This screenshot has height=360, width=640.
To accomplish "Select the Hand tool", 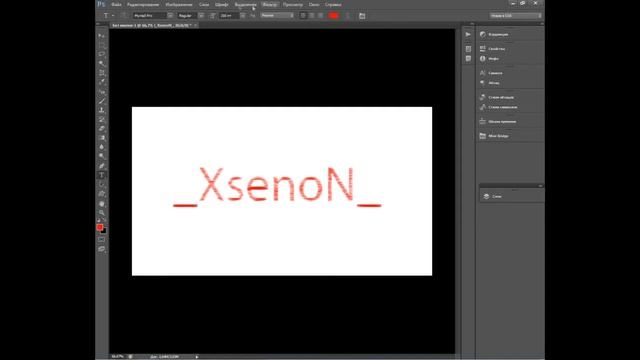I will (x=101, y=204).
